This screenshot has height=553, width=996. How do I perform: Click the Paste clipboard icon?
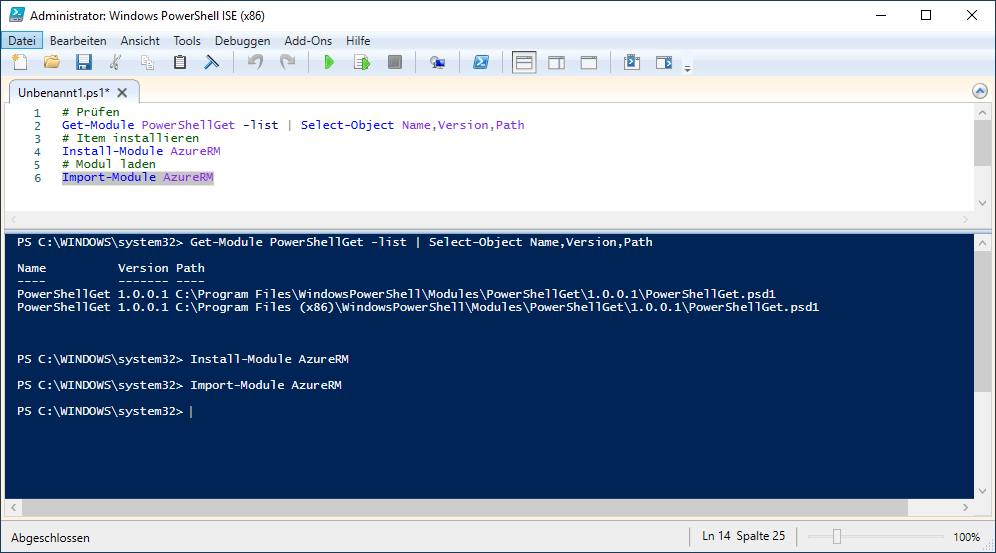(x=180, y=63)
